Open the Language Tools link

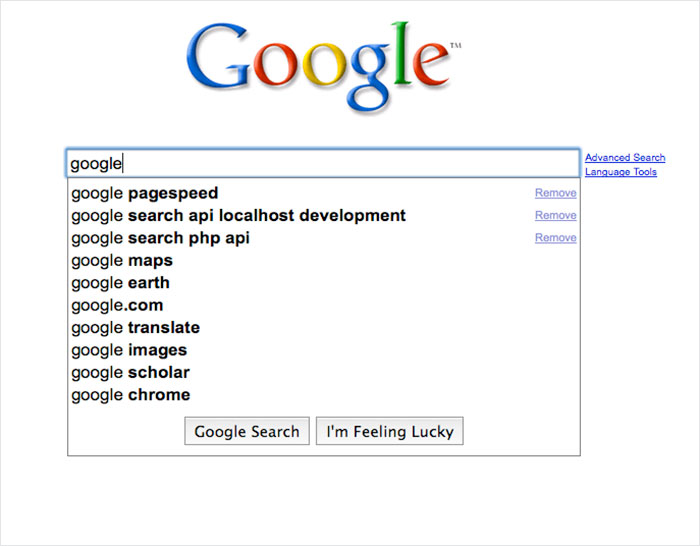[x=621, y=172]
